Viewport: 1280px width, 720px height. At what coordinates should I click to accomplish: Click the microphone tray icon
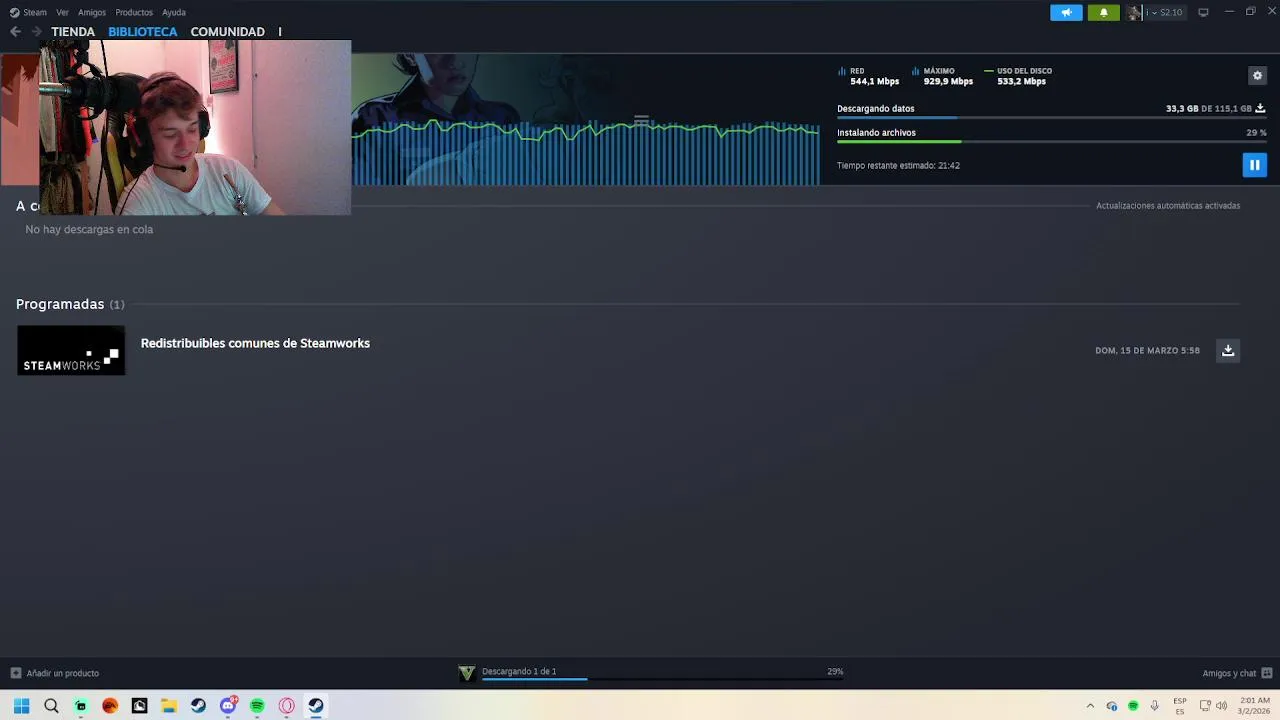click(1154, 706)
